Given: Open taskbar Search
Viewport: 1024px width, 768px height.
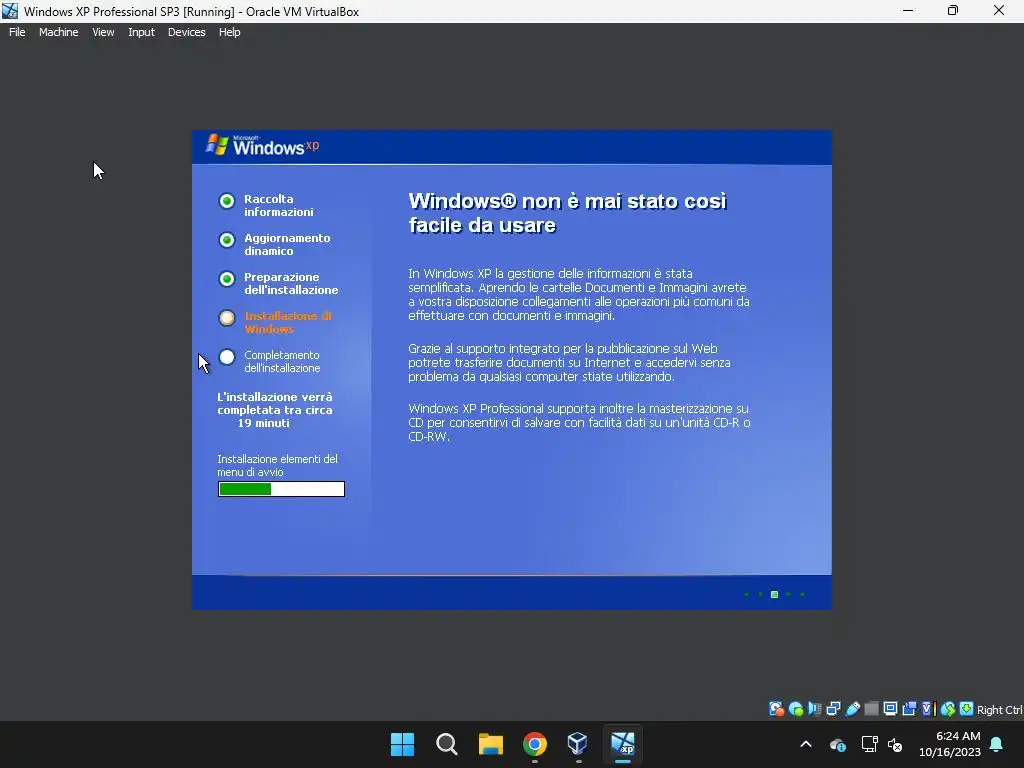Looking at the screenshot, I should pos(447,744).
